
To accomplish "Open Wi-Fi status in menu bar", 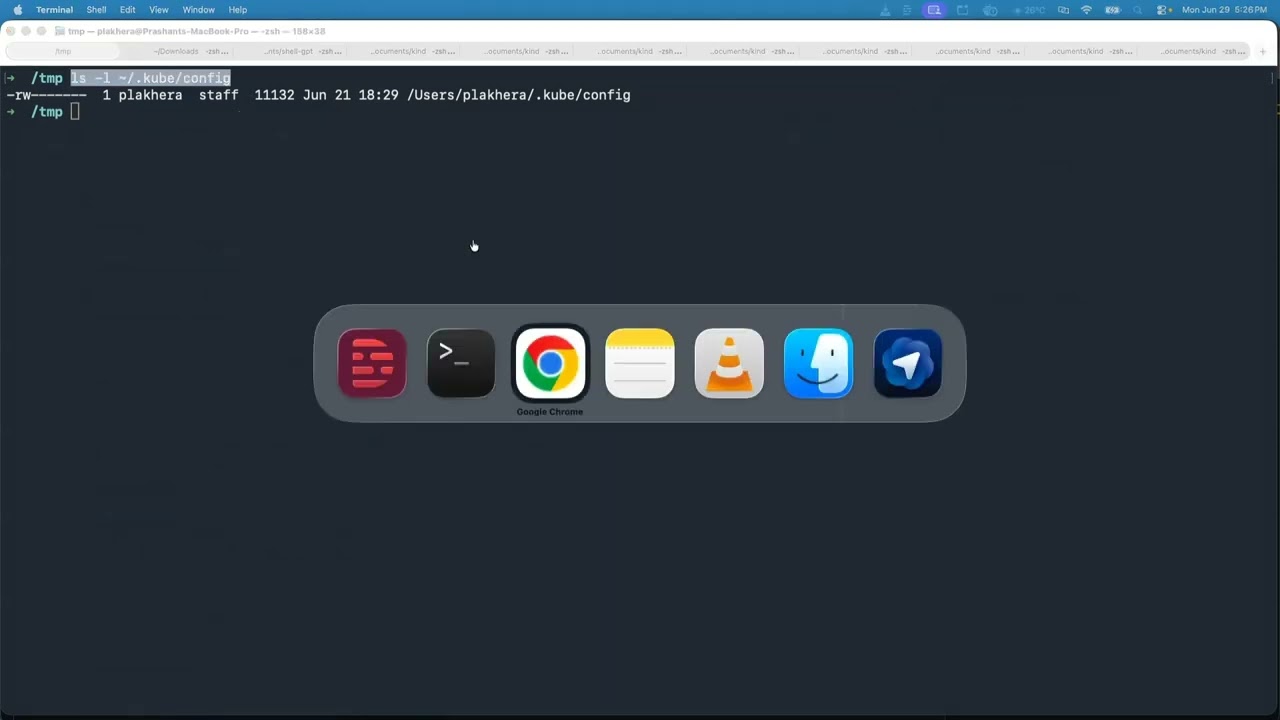I will 1086,10.
